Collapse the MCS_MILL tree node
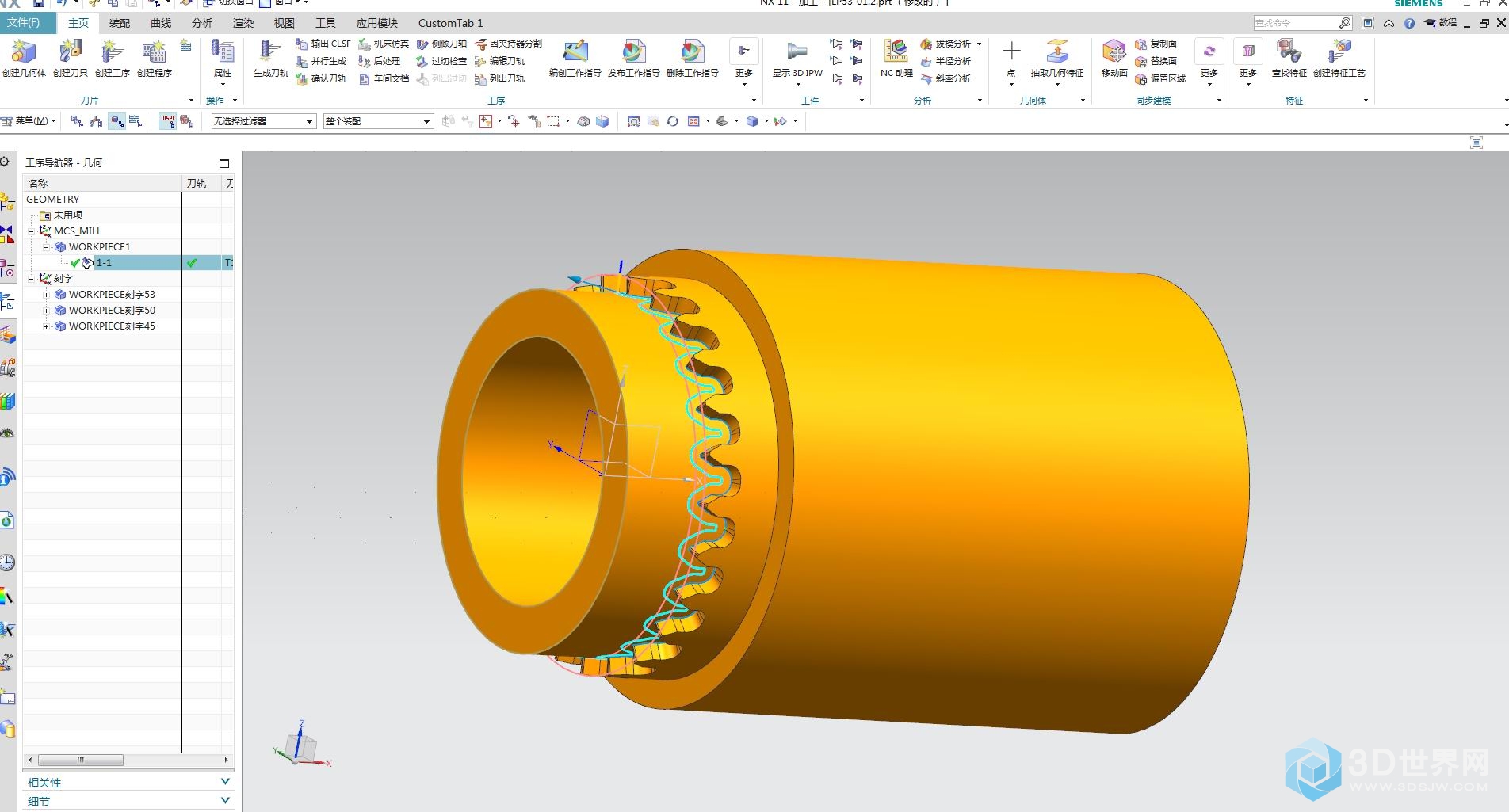The width and height of the screenshot is (1509, 812). point(32,231)
